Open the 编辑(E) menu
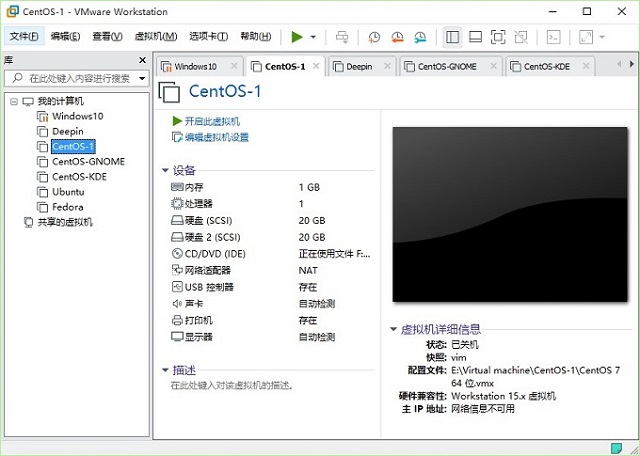640x456 pixels. click(x=65, y=36)
